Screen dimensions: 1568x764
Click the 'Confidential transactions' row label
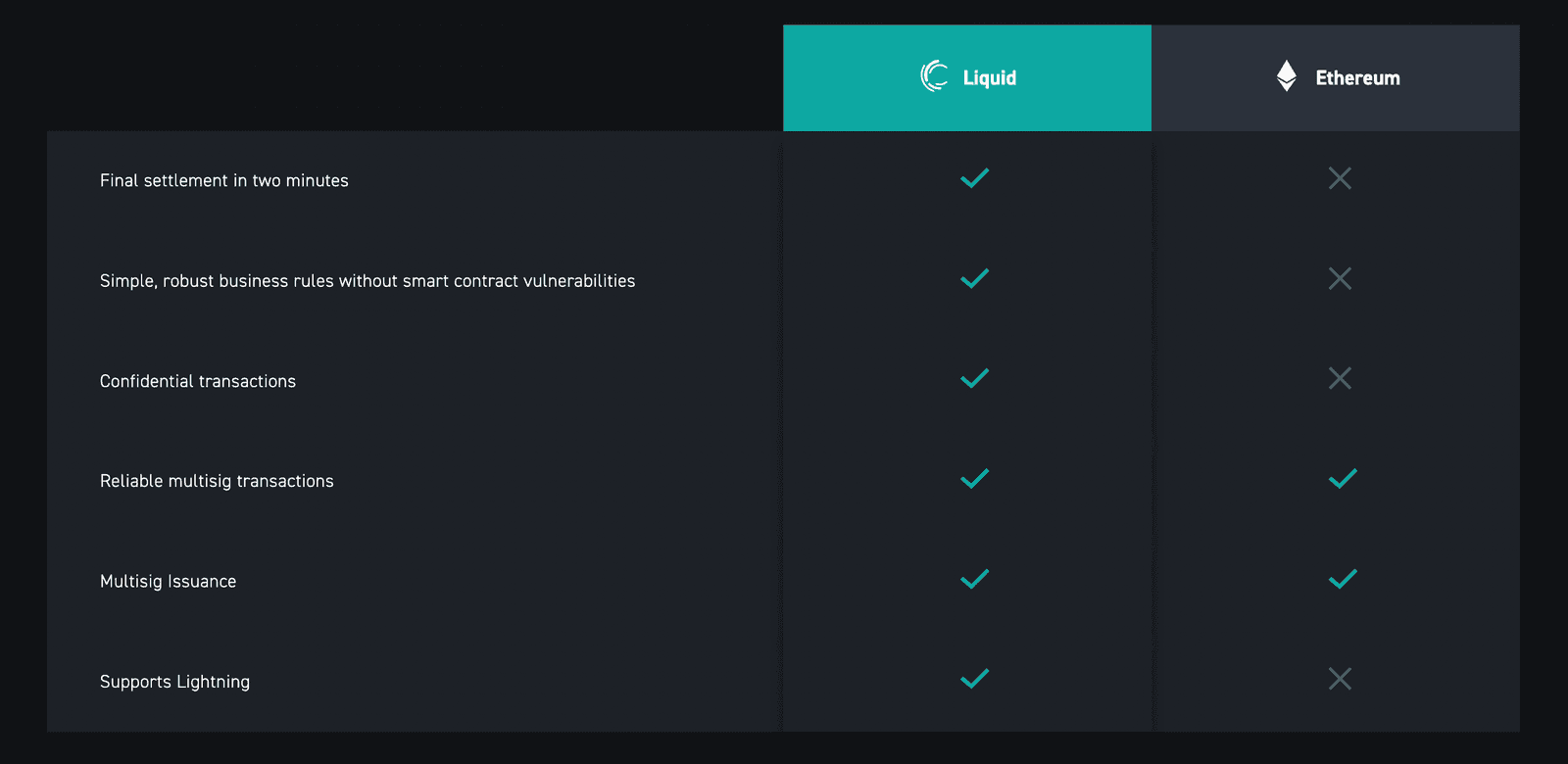(x=197, y=381)
